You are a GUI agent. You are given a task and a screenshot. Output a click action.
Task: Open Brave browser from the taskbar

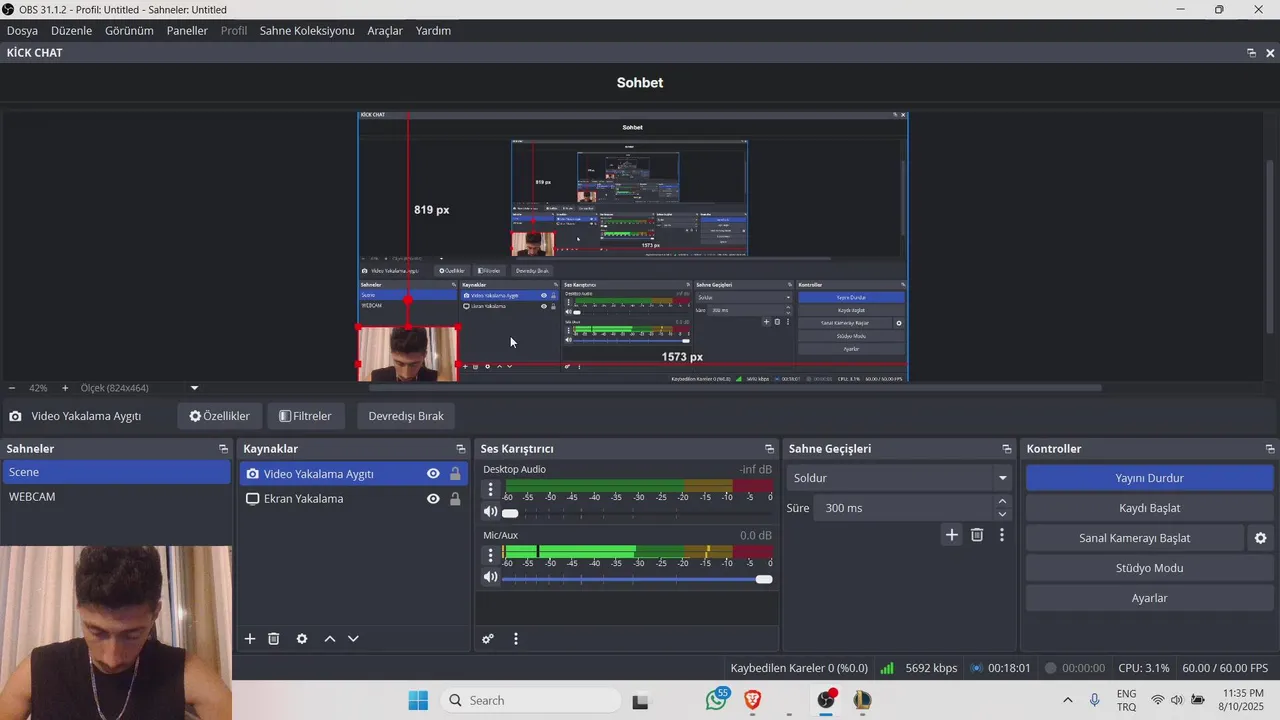point(752,700)
